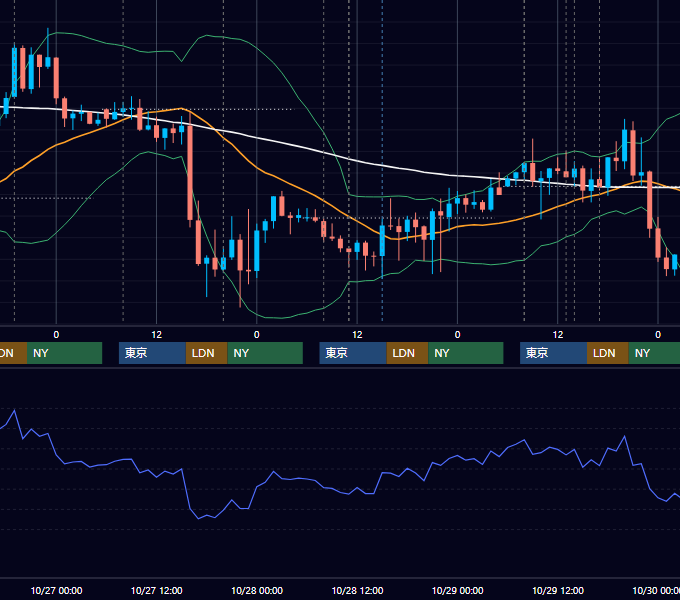Viewport: 680px width, 600px height.
Task: Click the 10/28 00:00 date label
Action: point(257,590)
